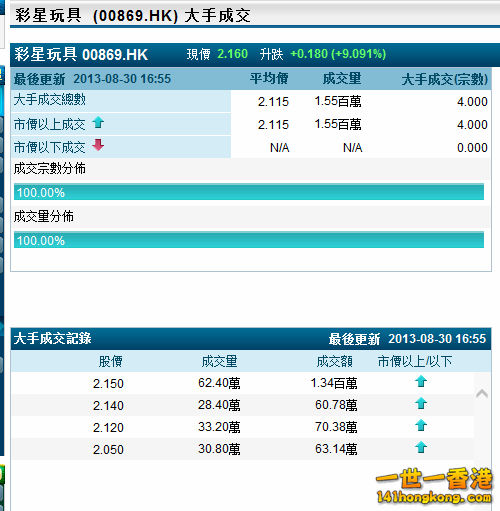
Task: Click the up arrow in the 2.050 row
Action: tap(421, 447)
